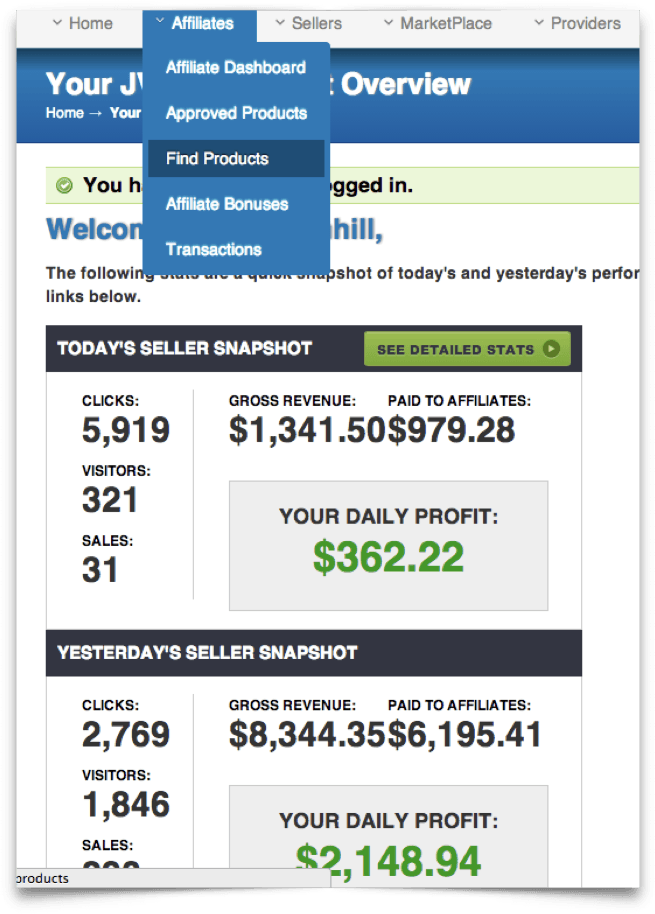Viewport: 655px width, 914px height.
Task: Click the Home breadcrumb link
Action: (65, 113)
